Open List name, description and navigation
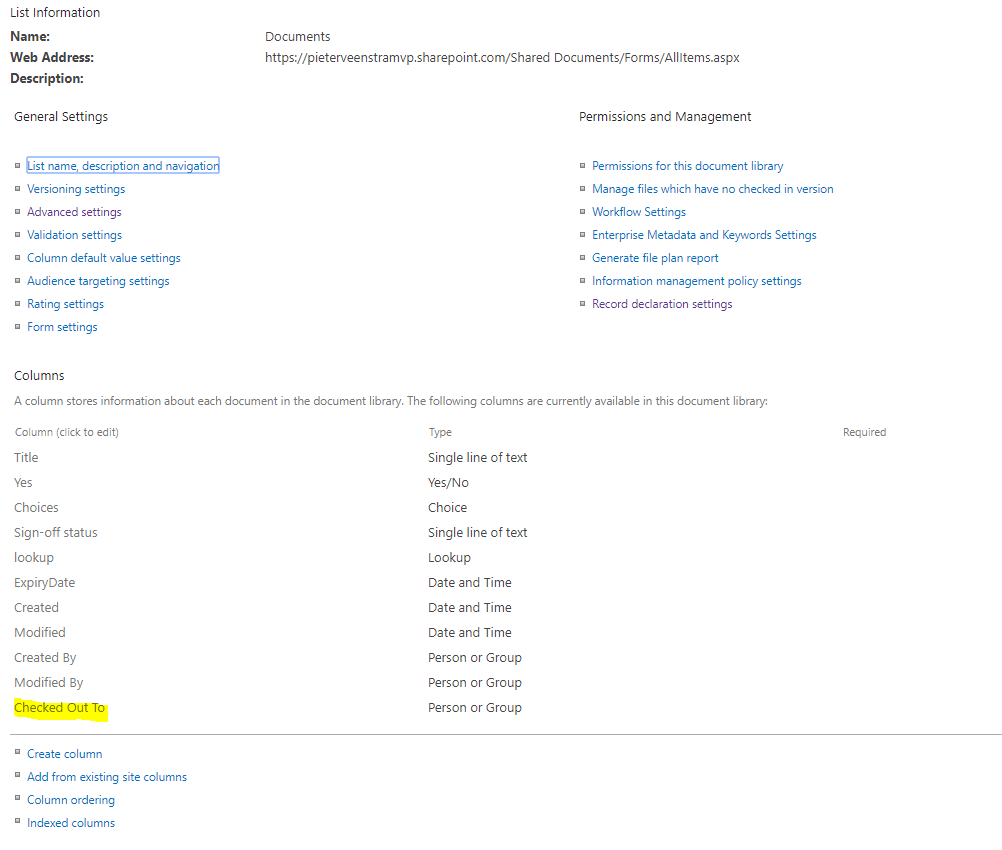This screenshot has width=1002, height=850. click(x=123, y=166)
